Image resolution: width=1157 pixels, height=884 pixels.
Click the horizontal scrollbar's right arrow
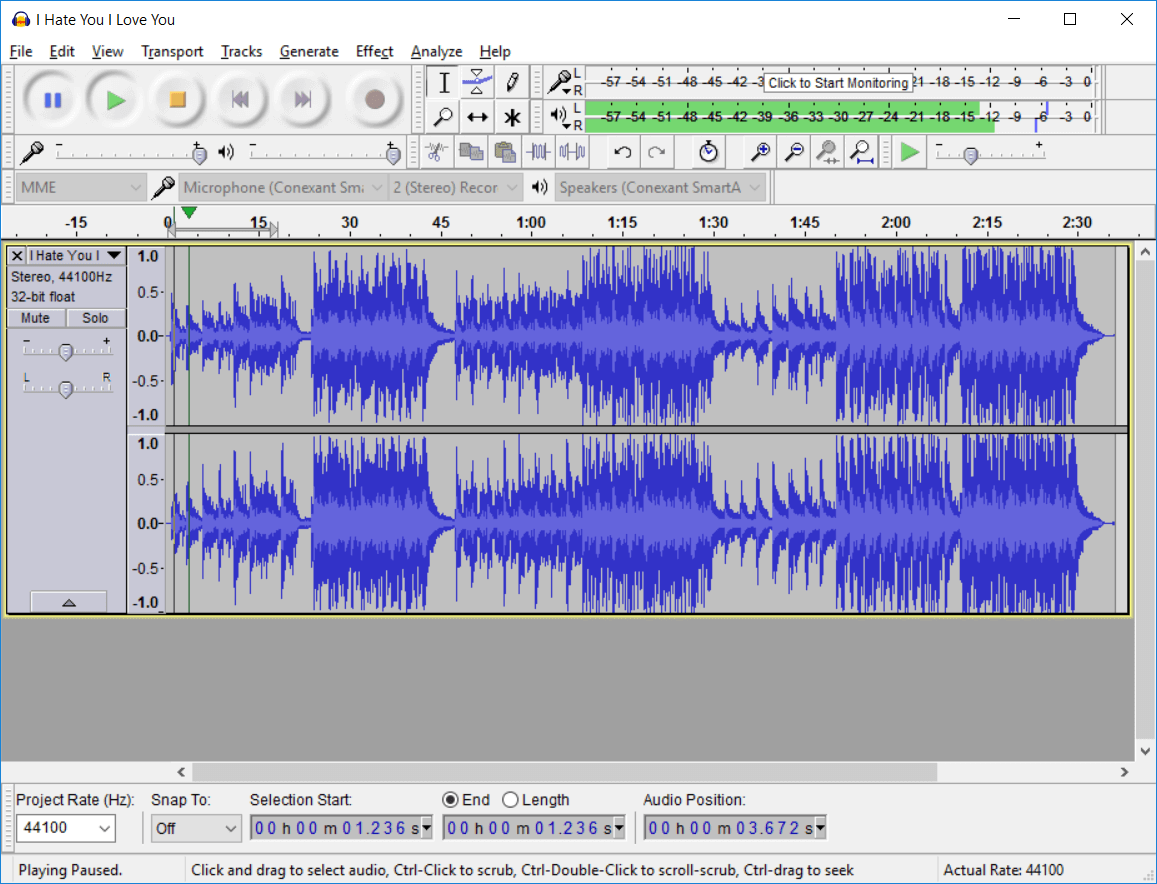pos(1124,772)
